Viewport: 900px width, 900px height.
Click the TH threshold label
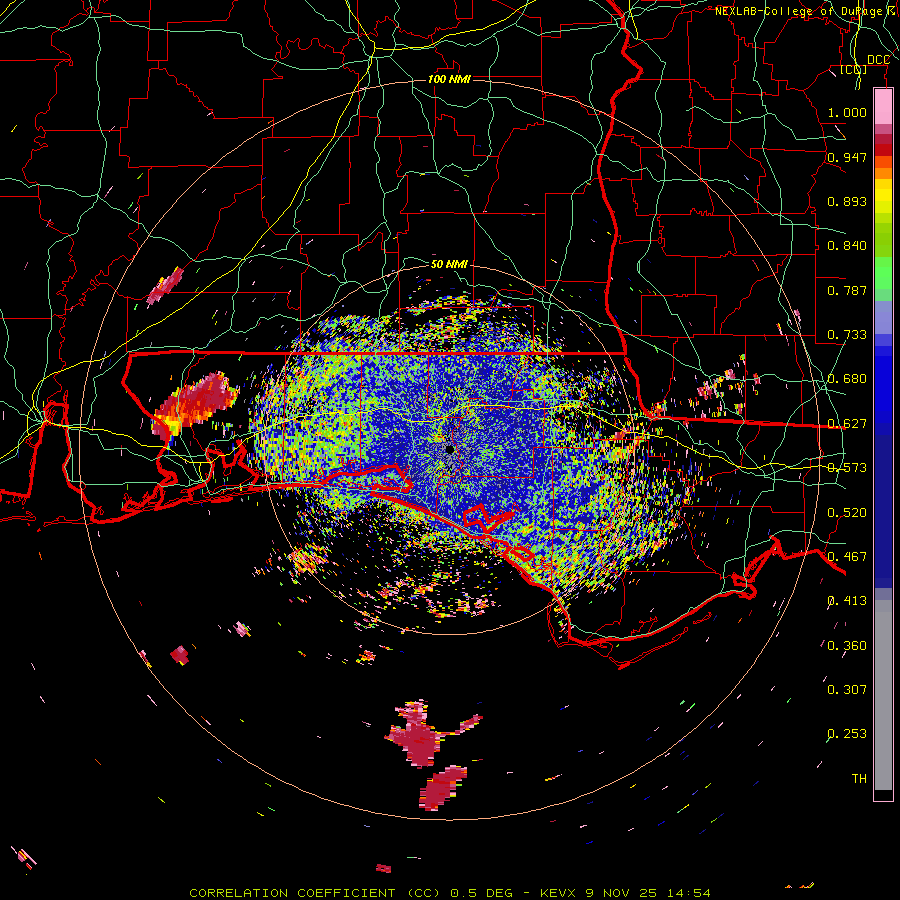tap(859, 778)
